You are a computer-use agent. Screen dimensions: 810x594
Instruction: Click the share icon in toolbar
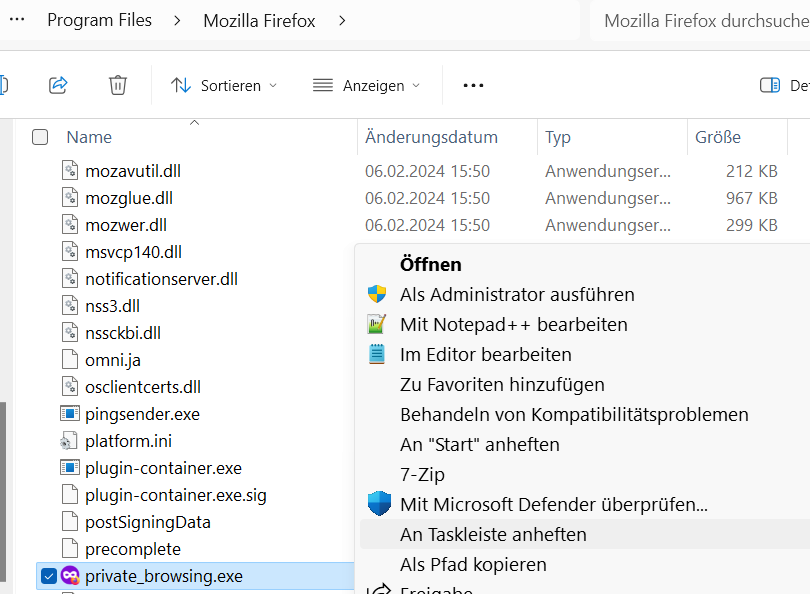coord(58,85)
